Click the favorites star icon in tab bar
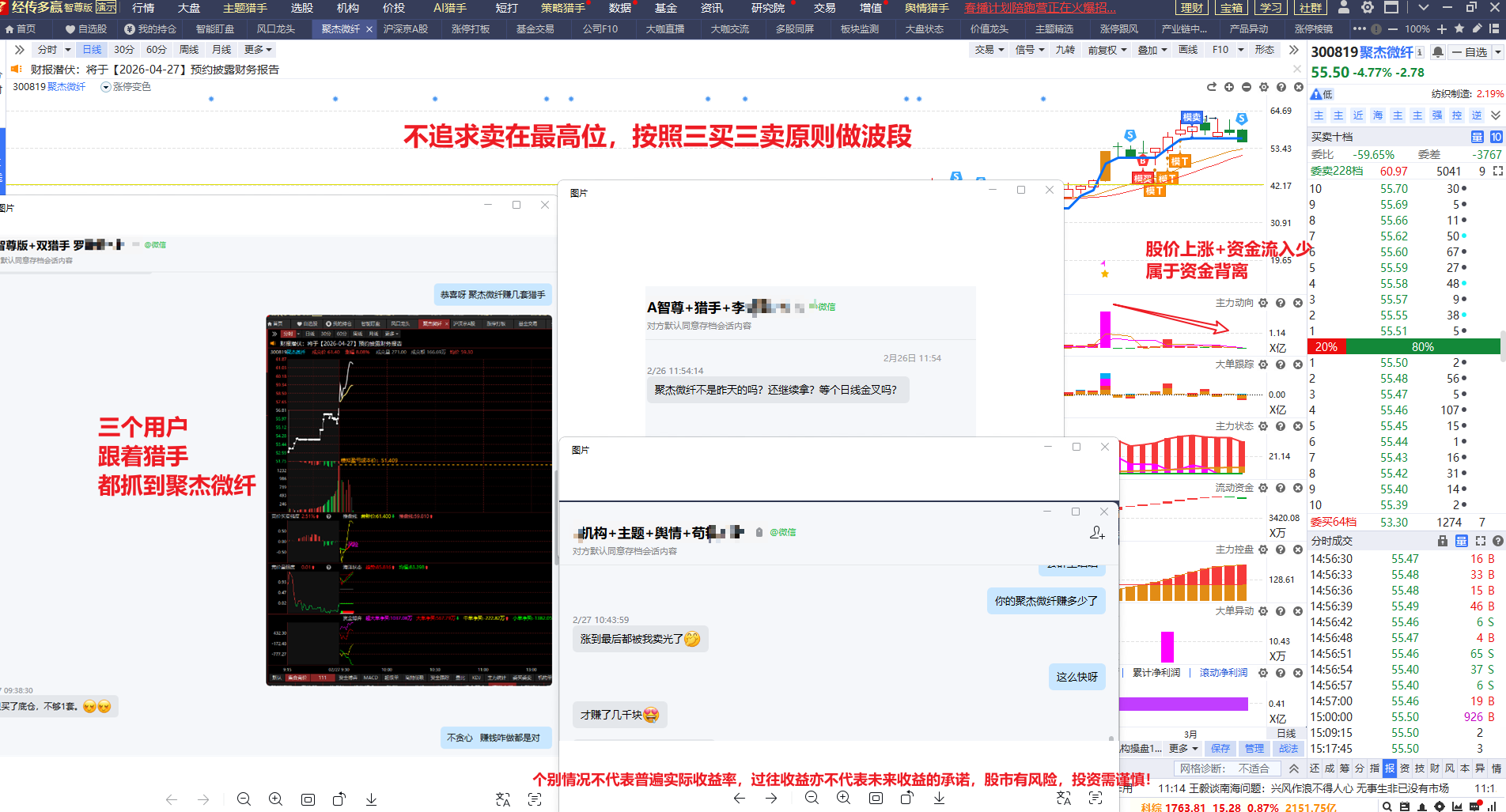Image resolution: width=1506 pixels, height=812 pixels. (1459, 28)
